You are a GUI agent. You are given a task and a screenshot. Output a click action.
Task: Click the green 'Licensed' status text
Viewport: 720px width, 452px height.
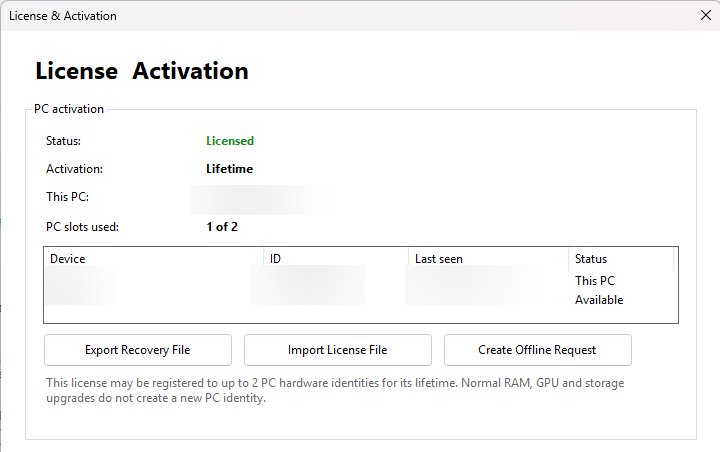(230, 141)
